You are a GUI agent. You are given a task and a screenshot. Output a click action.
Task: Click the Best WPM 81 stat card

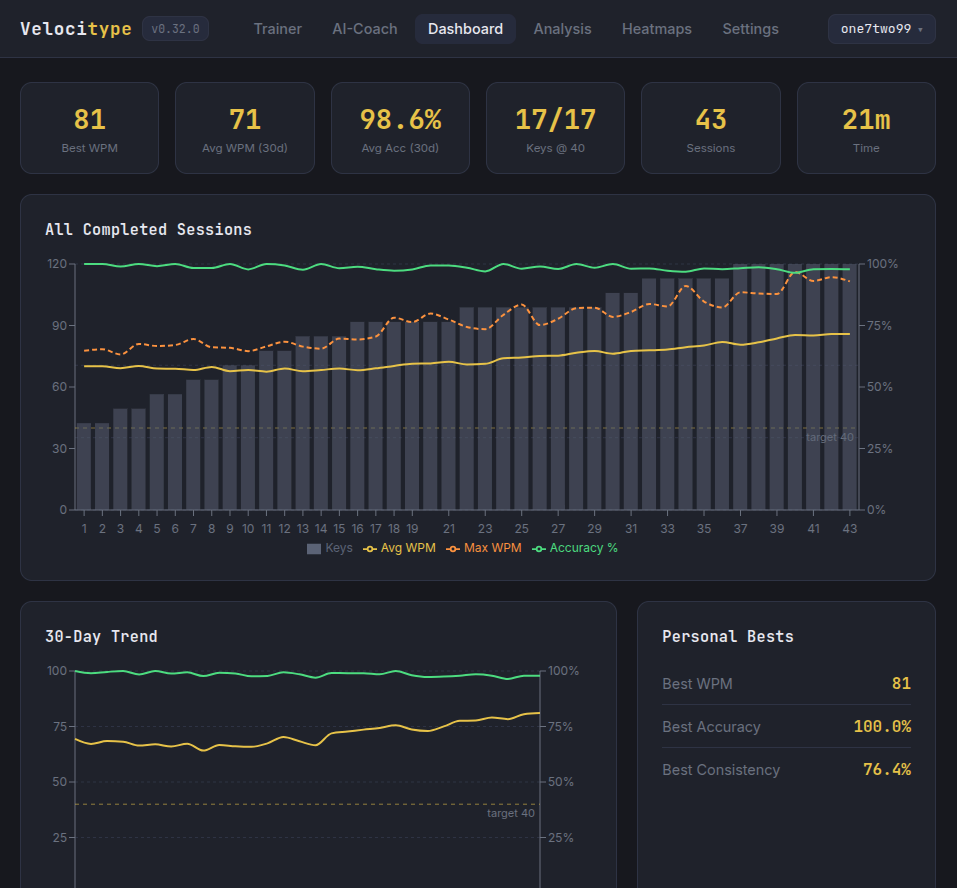pos(90,128)
